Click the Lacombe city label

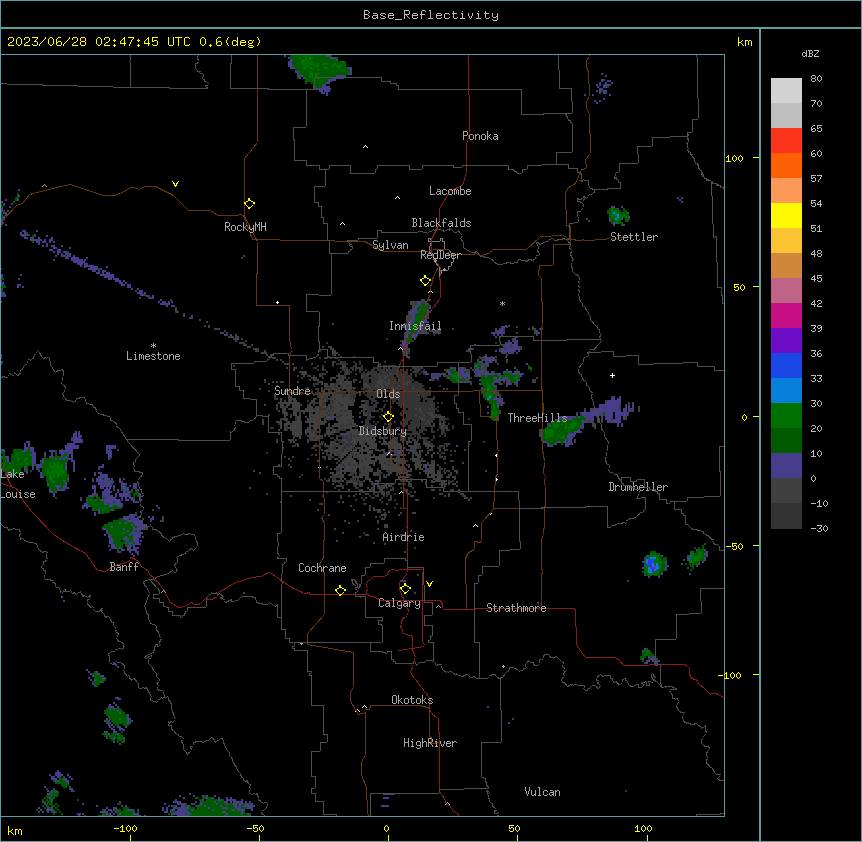tap(450, 191)
